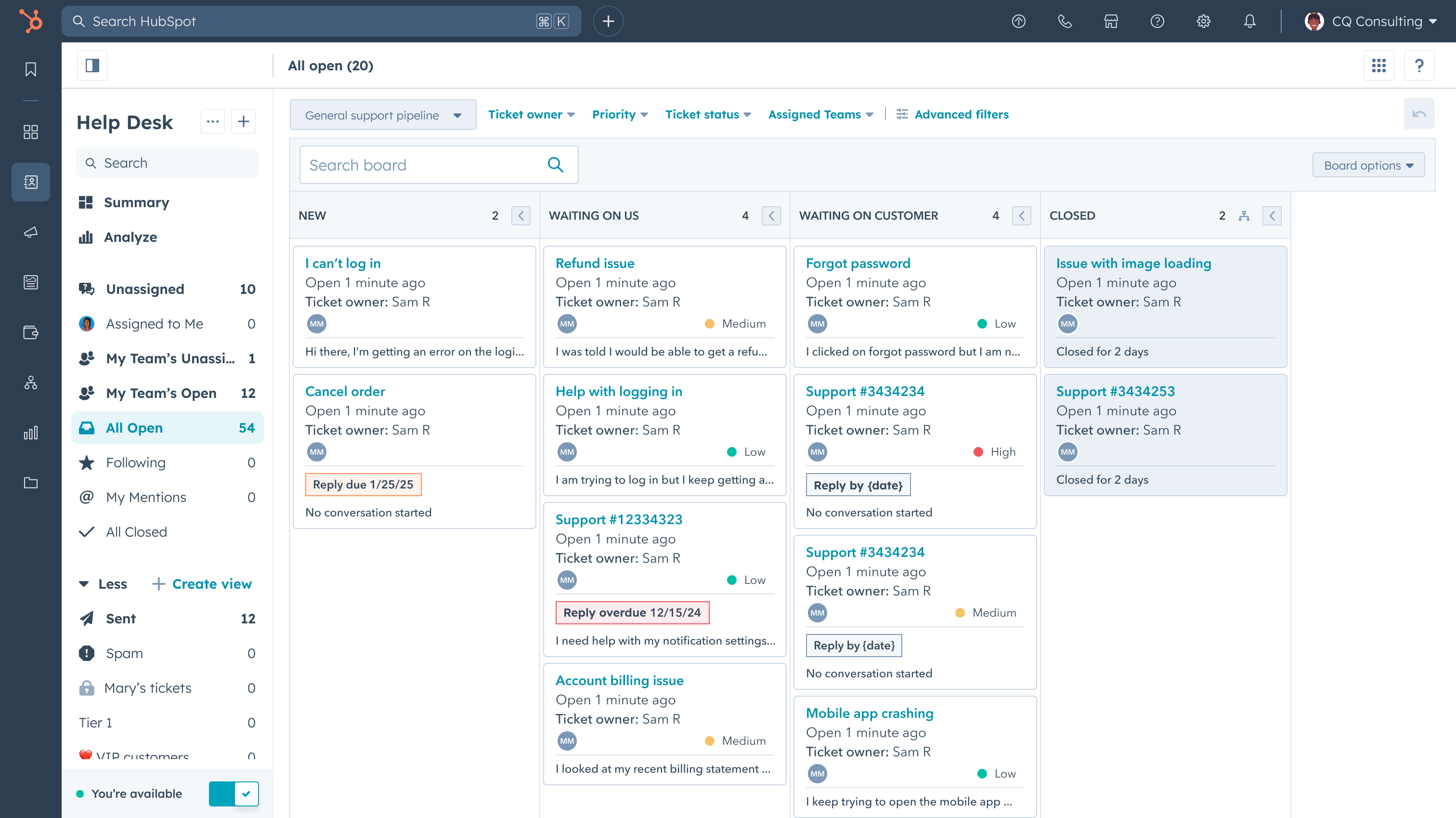Click the Commerce wallet icon in sidebar
The height and width of the screenshot is (818, 1456).
point(30,332)
